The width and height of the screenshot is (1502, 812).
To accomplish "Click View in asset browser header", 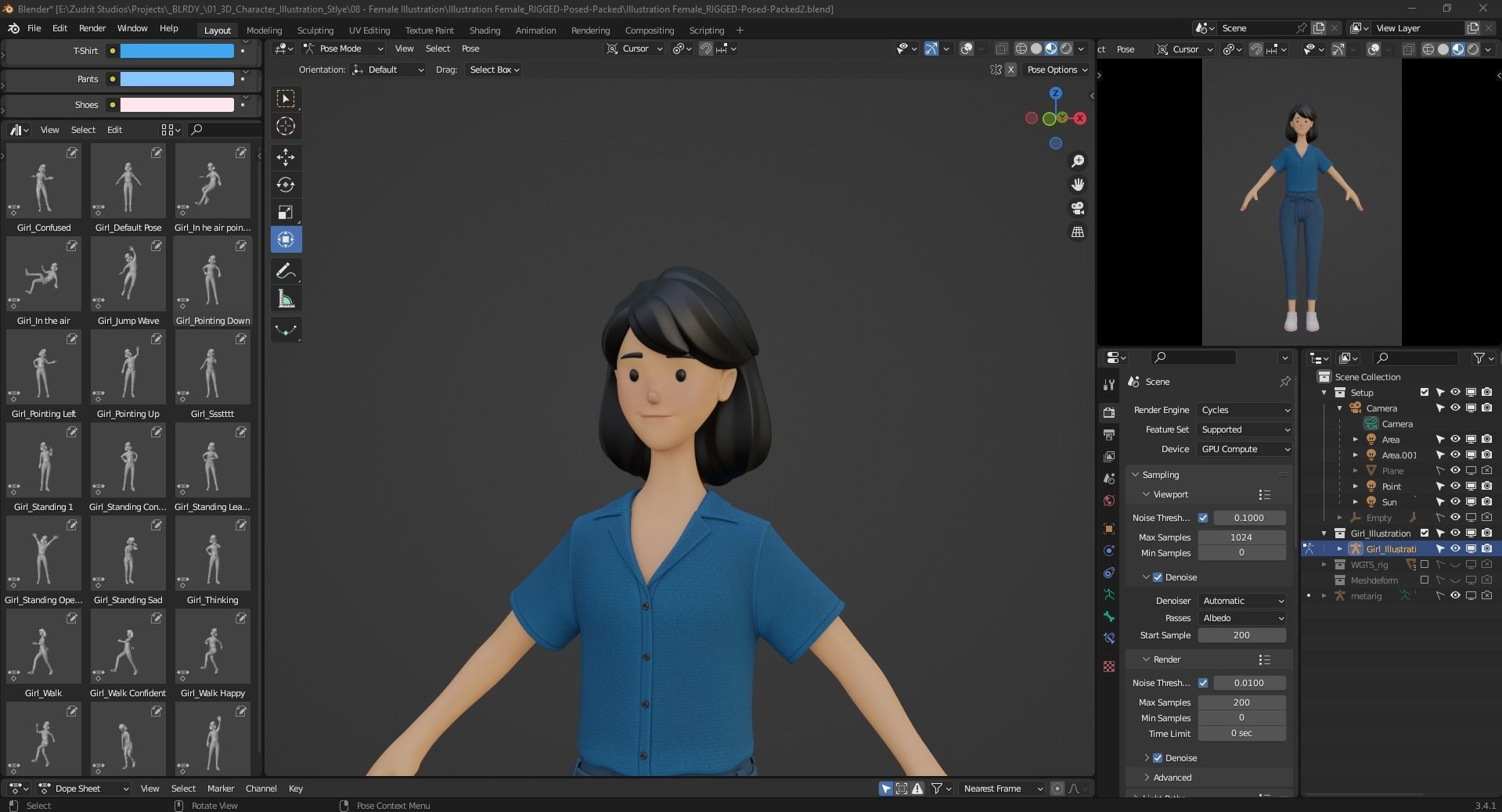I will coord(49,130).
